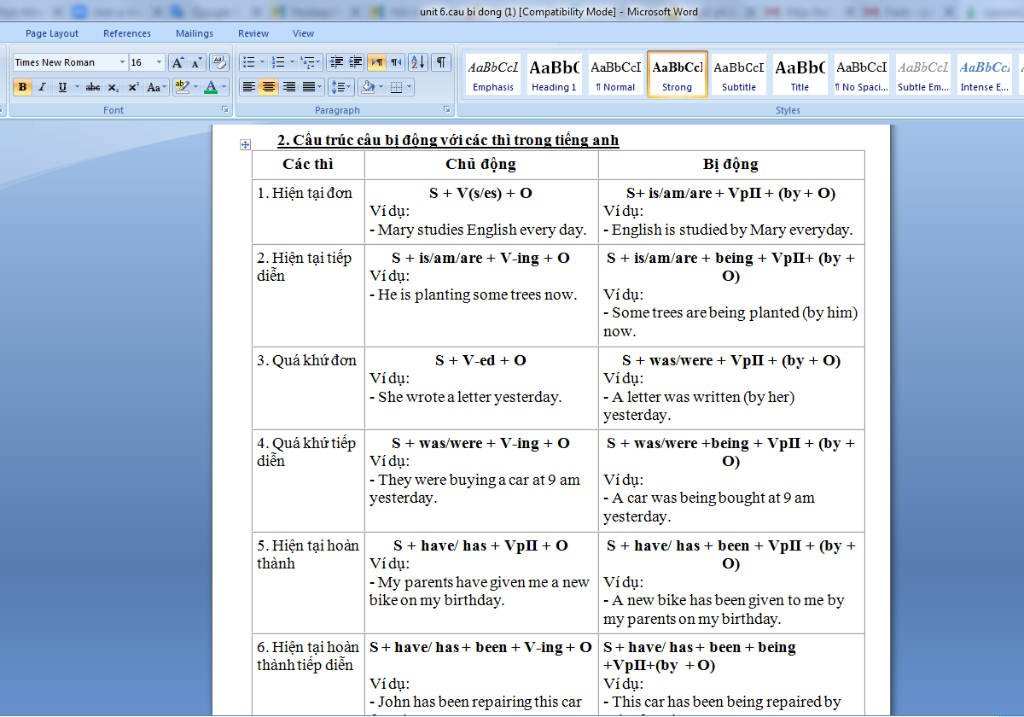1024x717 pixels.
Task: Open the font size dropdown
Action: tap(159, 62)
